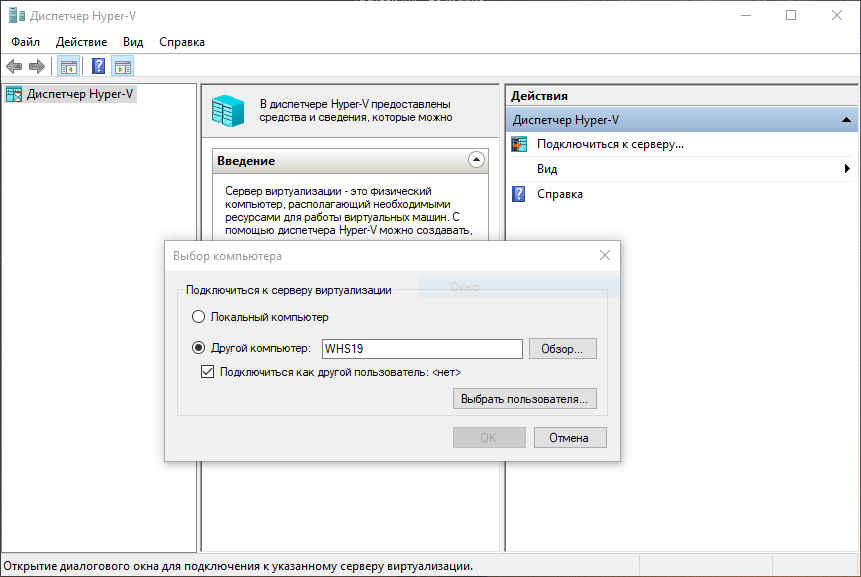The width and height of the screenshot is (861, 577).
Task: Click Подключиться к серверу... action link
Action: pyautogui.click(x=610, y=144)
